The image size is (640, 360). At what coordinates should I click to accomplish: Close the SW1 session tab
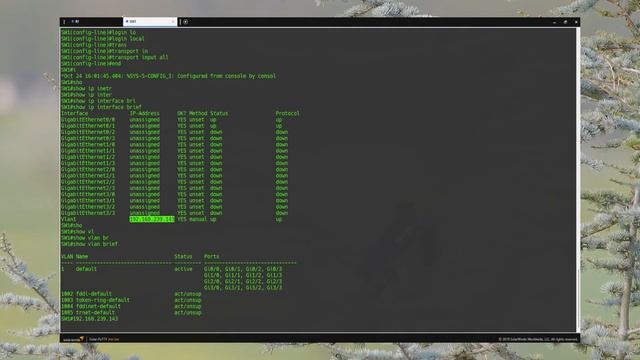tap(173, 22)
